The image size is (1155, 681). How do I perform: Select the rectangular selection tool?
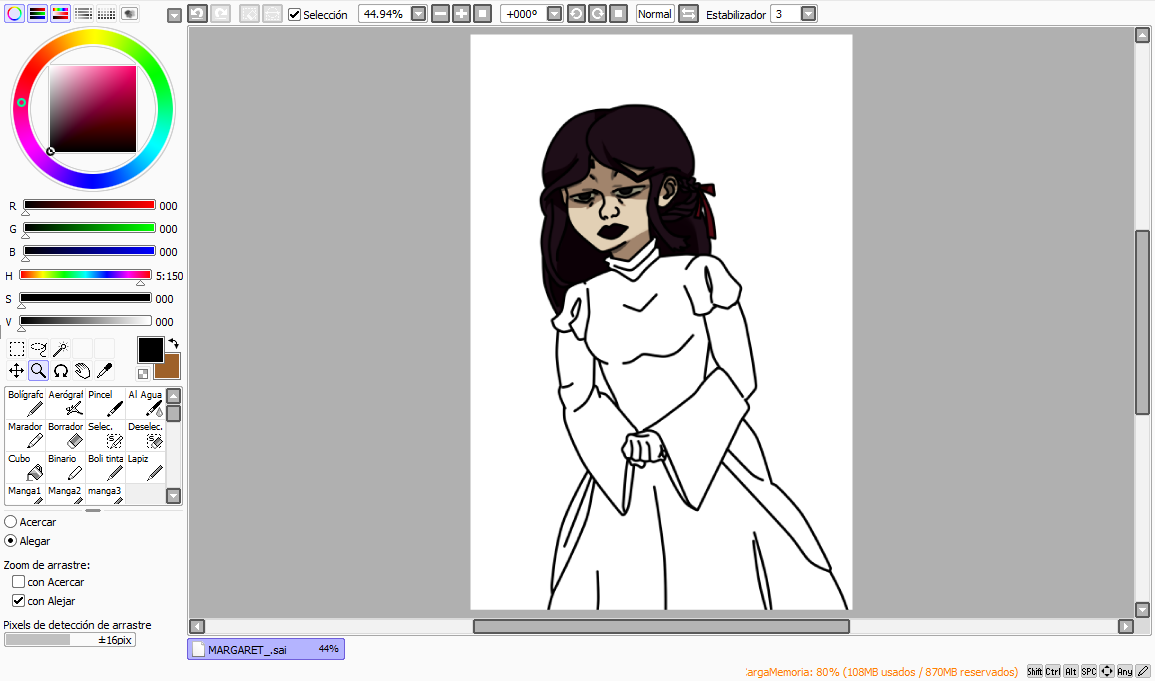click(16, 348)
